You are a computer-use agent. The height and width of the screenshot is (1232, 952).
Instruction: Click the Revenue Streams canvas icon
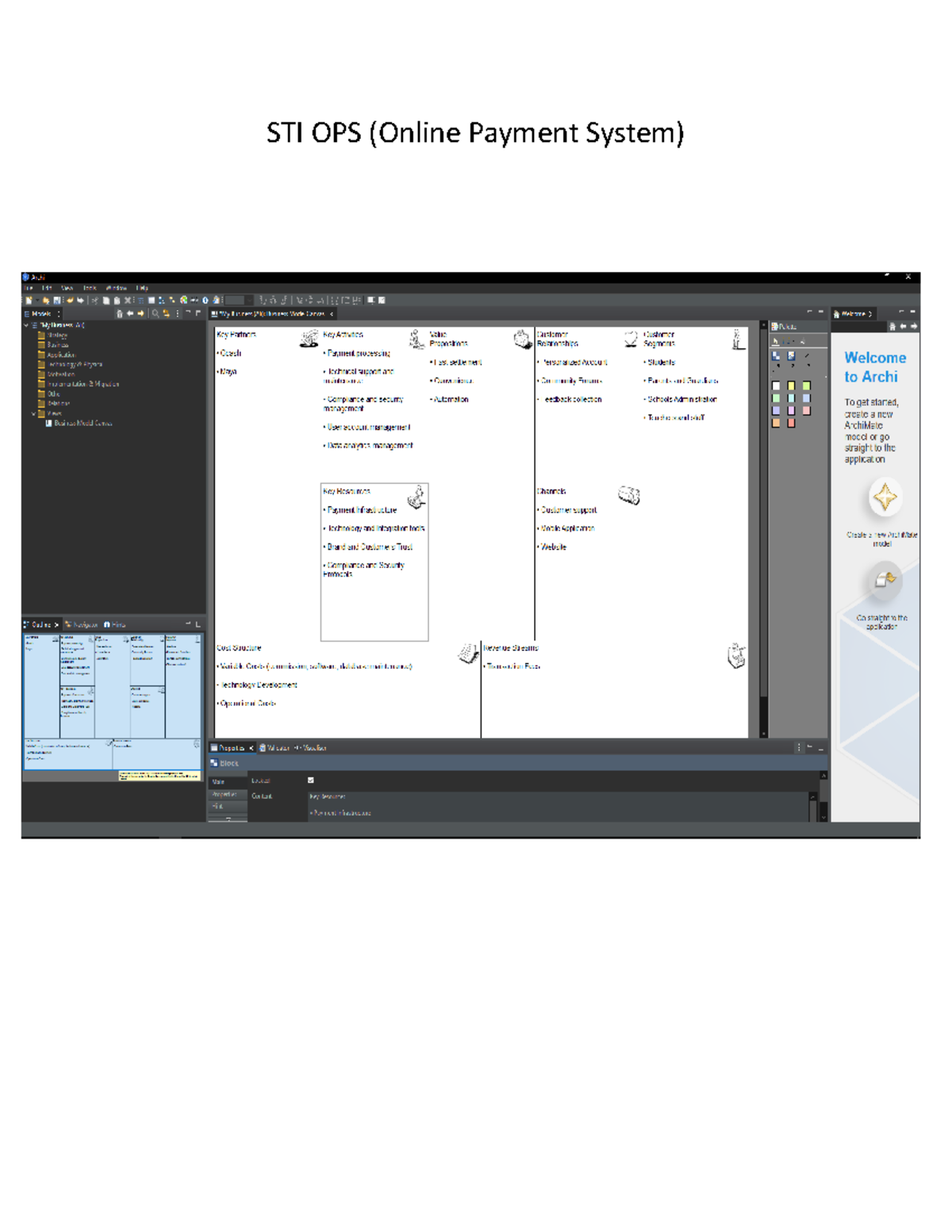point(736,655)
